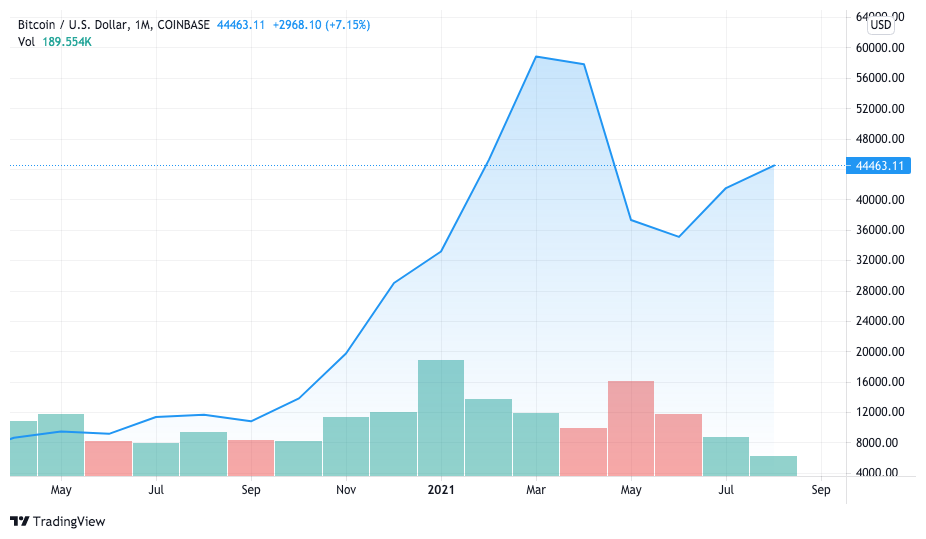Viewport: 926px width, 539px height.
Task: Select the shortest green volume bar at right
Action: 774,466
